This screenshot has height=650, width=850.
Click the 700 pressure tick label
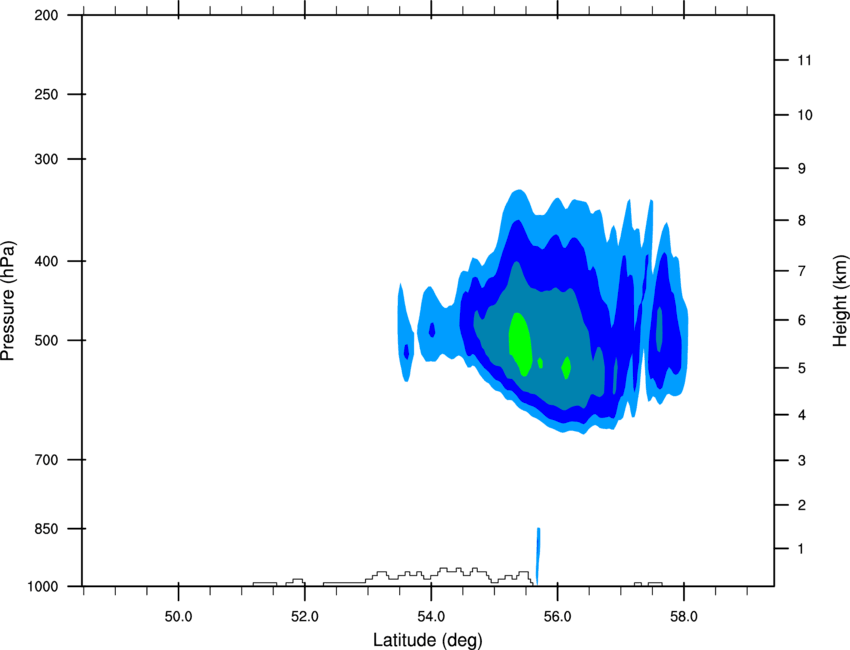tap(47, 460)
